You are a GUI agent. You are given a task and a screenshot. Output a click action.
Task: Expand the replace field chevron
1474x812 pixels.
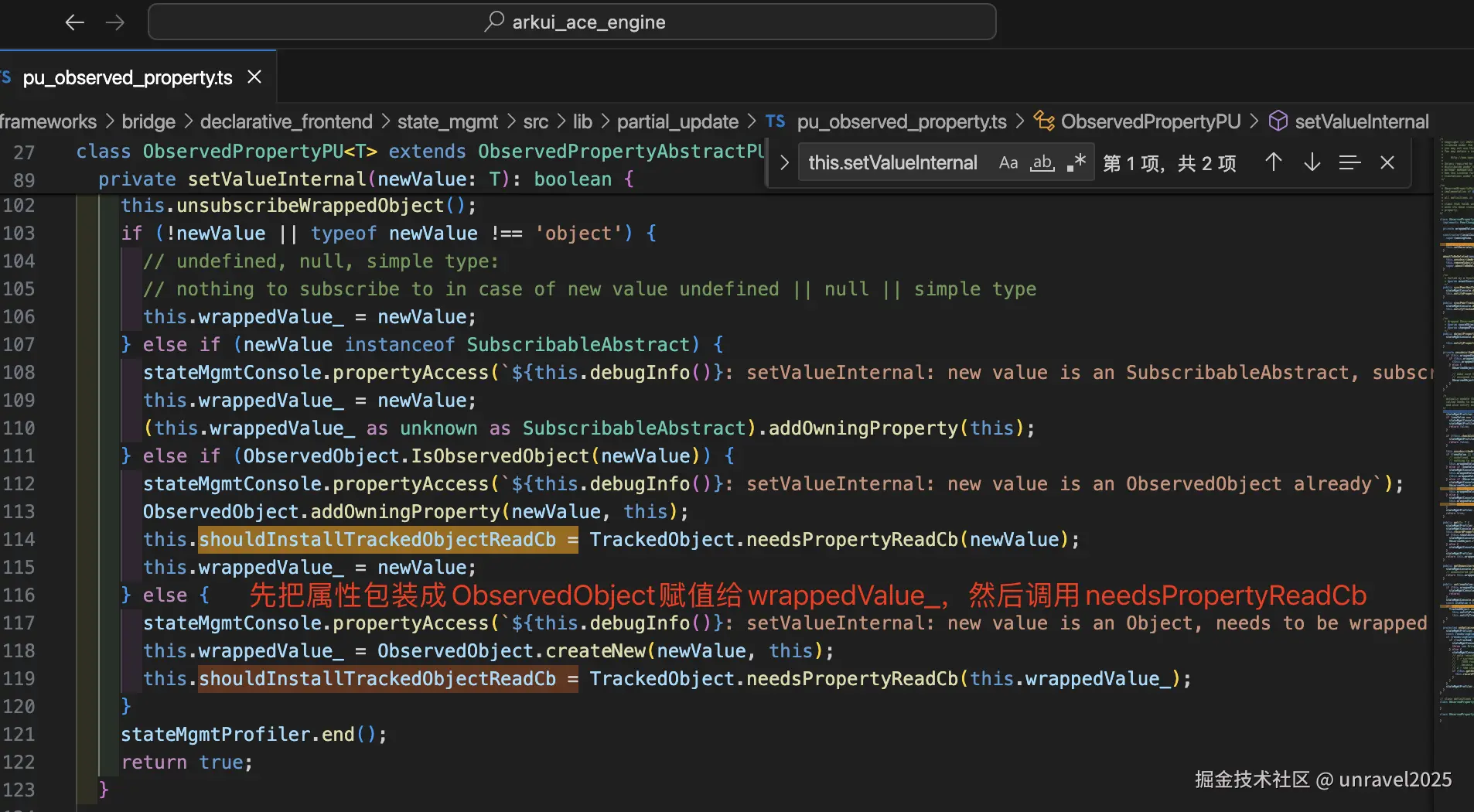coord(783,163)
